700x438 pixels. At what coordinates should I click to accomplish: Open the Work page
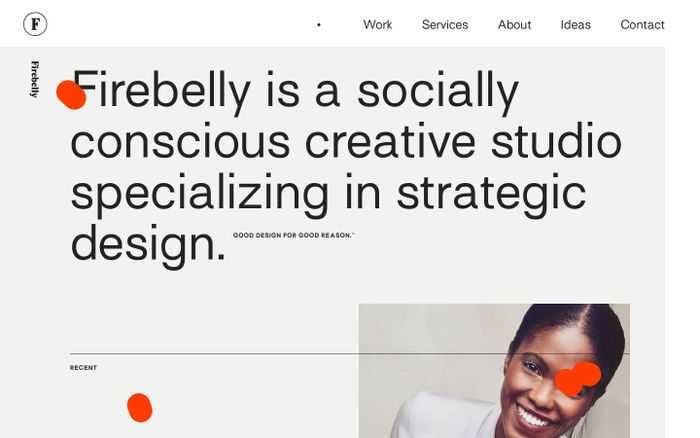click(x=377, y=25)
